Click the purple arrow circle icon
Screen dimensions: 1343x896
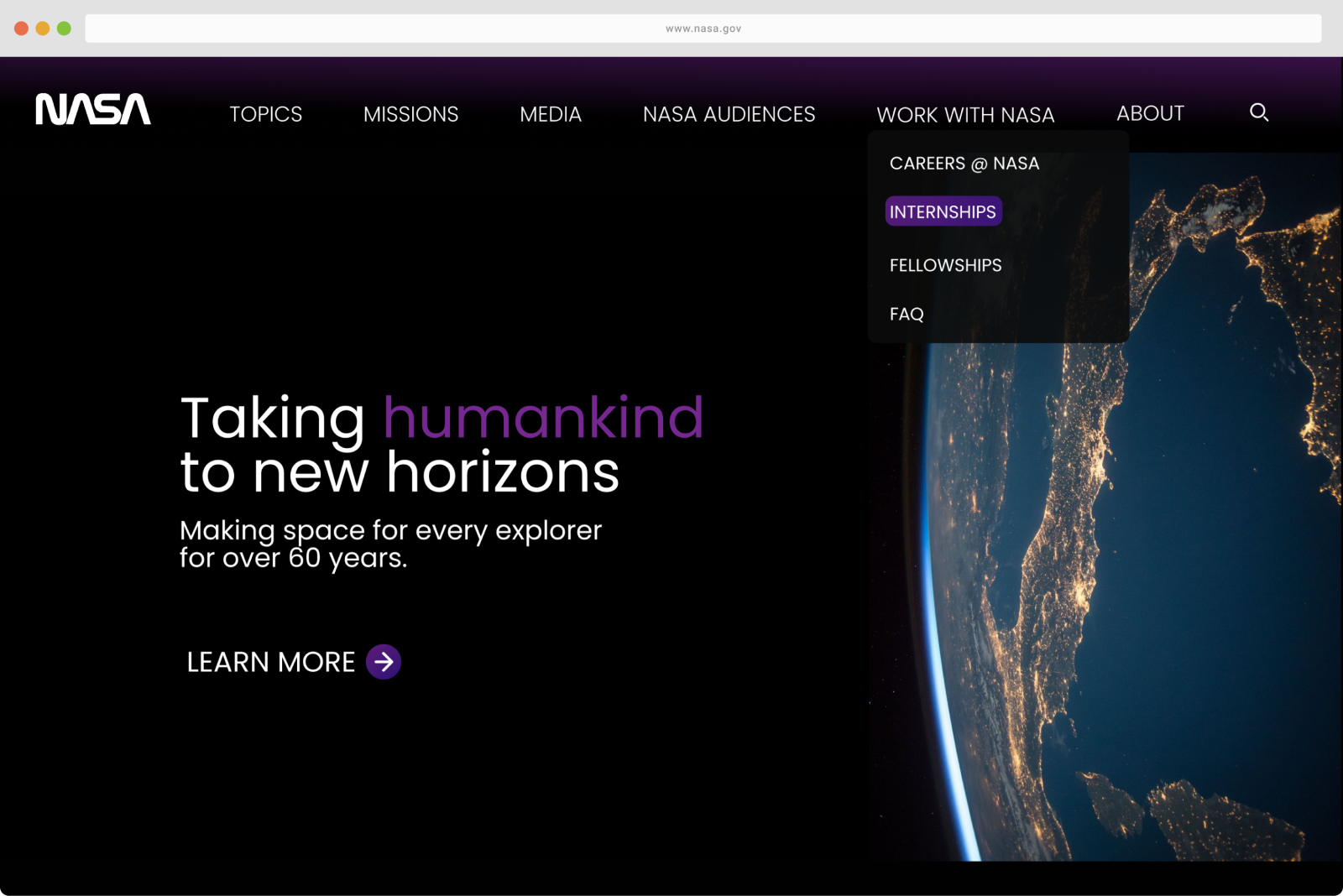point(384,662)
